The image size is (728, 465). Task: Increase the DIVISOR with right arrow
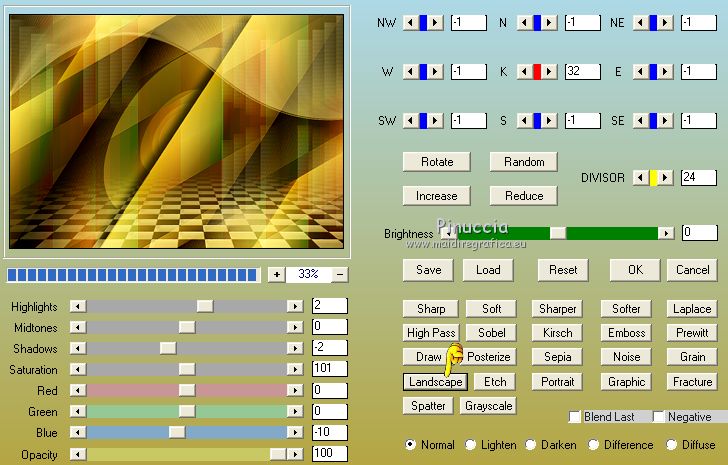point(665,177)
